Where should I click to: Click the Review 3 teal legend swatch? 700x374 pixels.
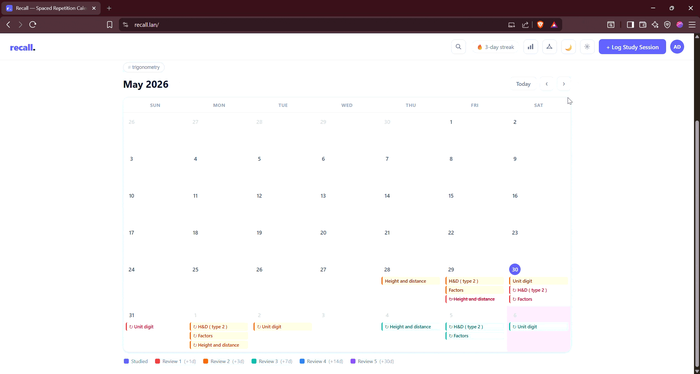254,361
